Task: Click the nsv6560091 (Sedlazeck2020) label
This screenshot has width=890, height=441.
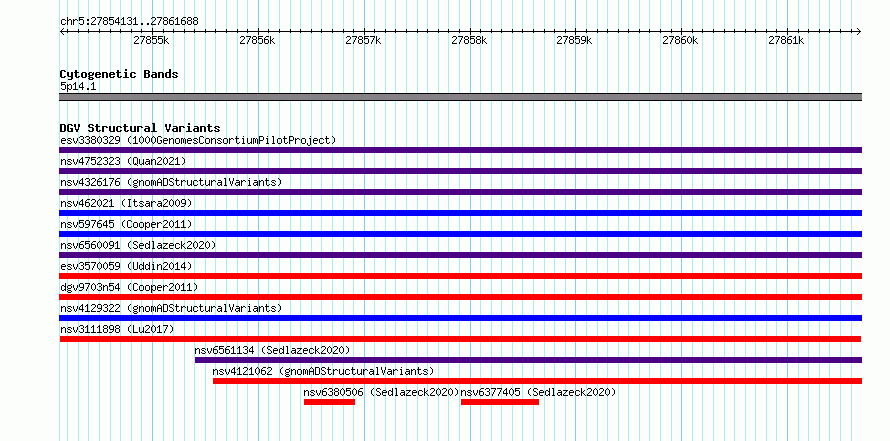Action: pos(138,245)
